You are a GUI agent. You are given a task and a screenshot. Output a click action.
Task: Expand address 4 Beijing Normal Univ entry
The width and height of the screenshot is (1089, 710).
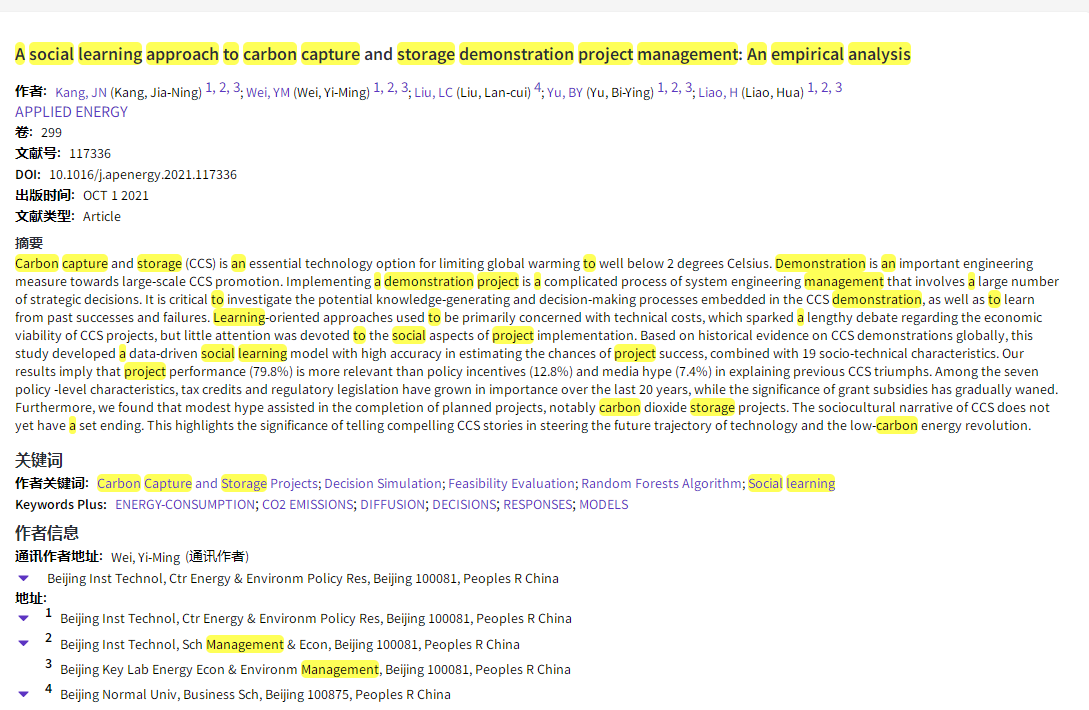24,694
